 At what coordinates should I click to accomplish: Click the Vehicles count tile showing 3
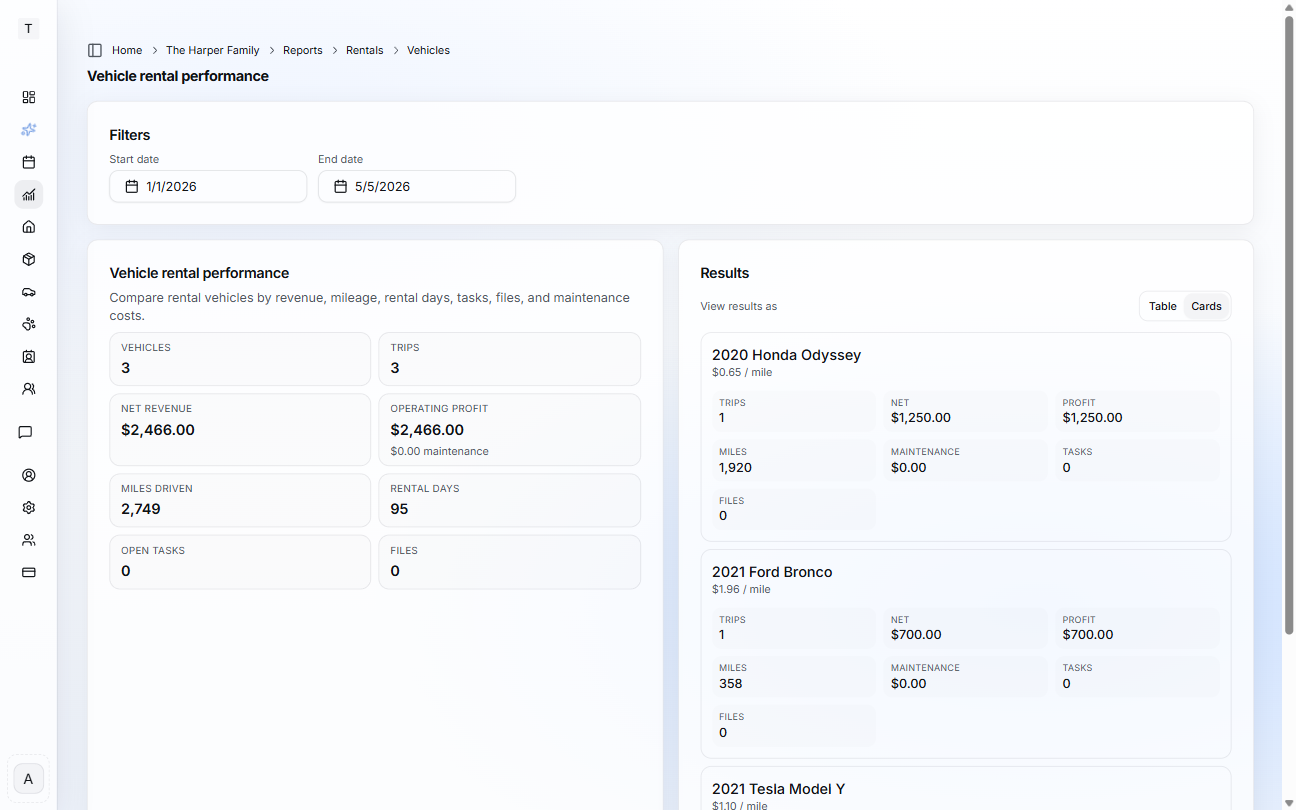(240, 359)
